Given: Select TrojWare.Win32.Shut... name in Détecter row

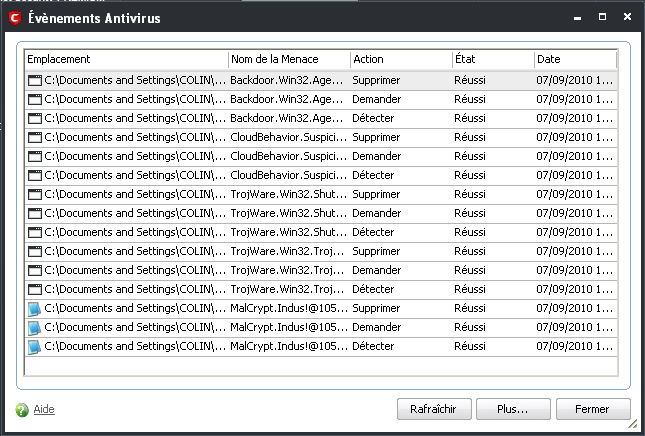Looking at the screenshot, I should (x=288, y=232).
